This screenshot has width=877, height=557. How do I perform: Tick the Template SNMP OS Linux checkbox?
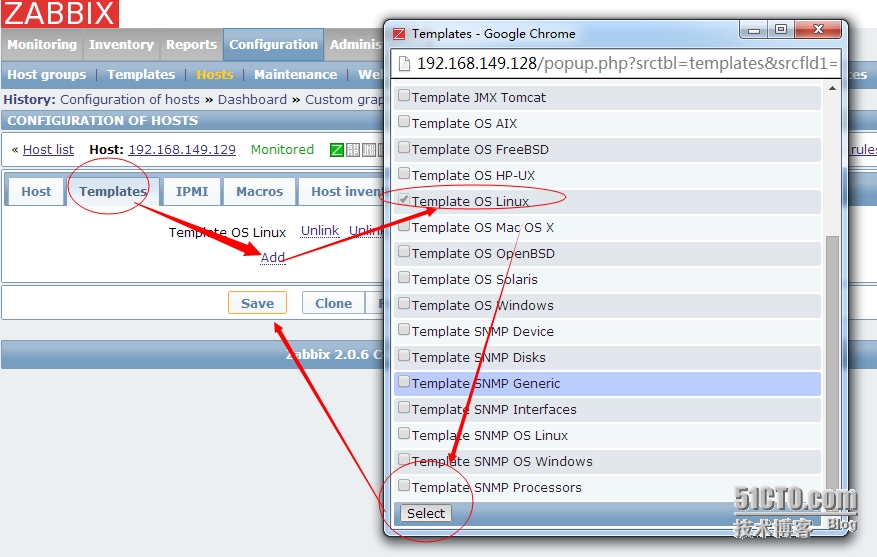404,433
